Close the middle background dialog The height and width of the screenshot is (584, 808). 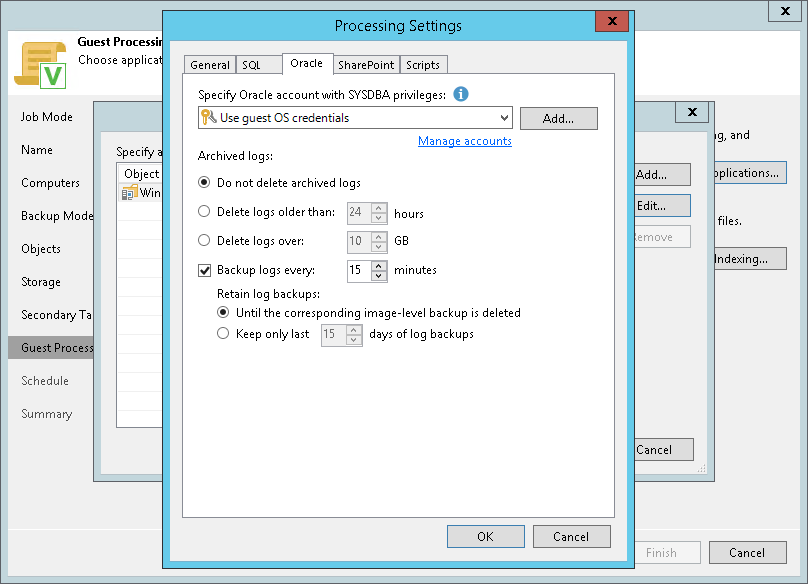coord(692,112)
